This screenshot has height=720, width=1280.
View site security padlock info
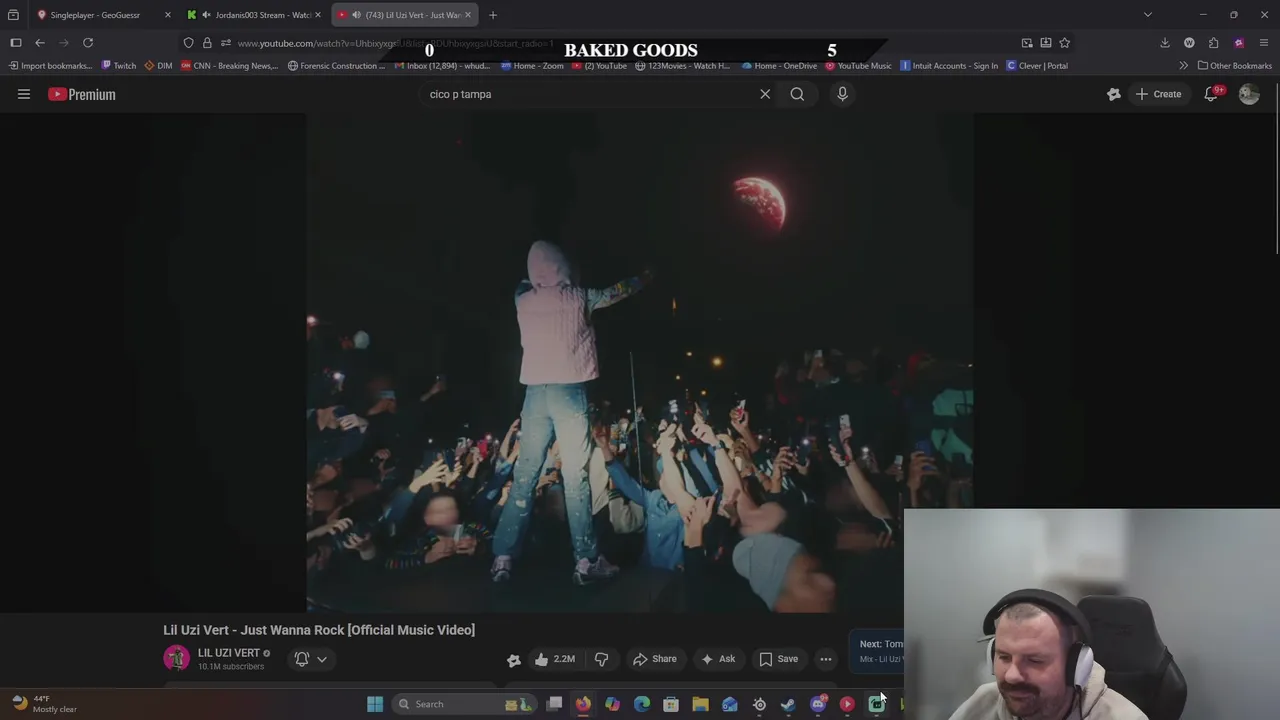click(x=207, y=43)
